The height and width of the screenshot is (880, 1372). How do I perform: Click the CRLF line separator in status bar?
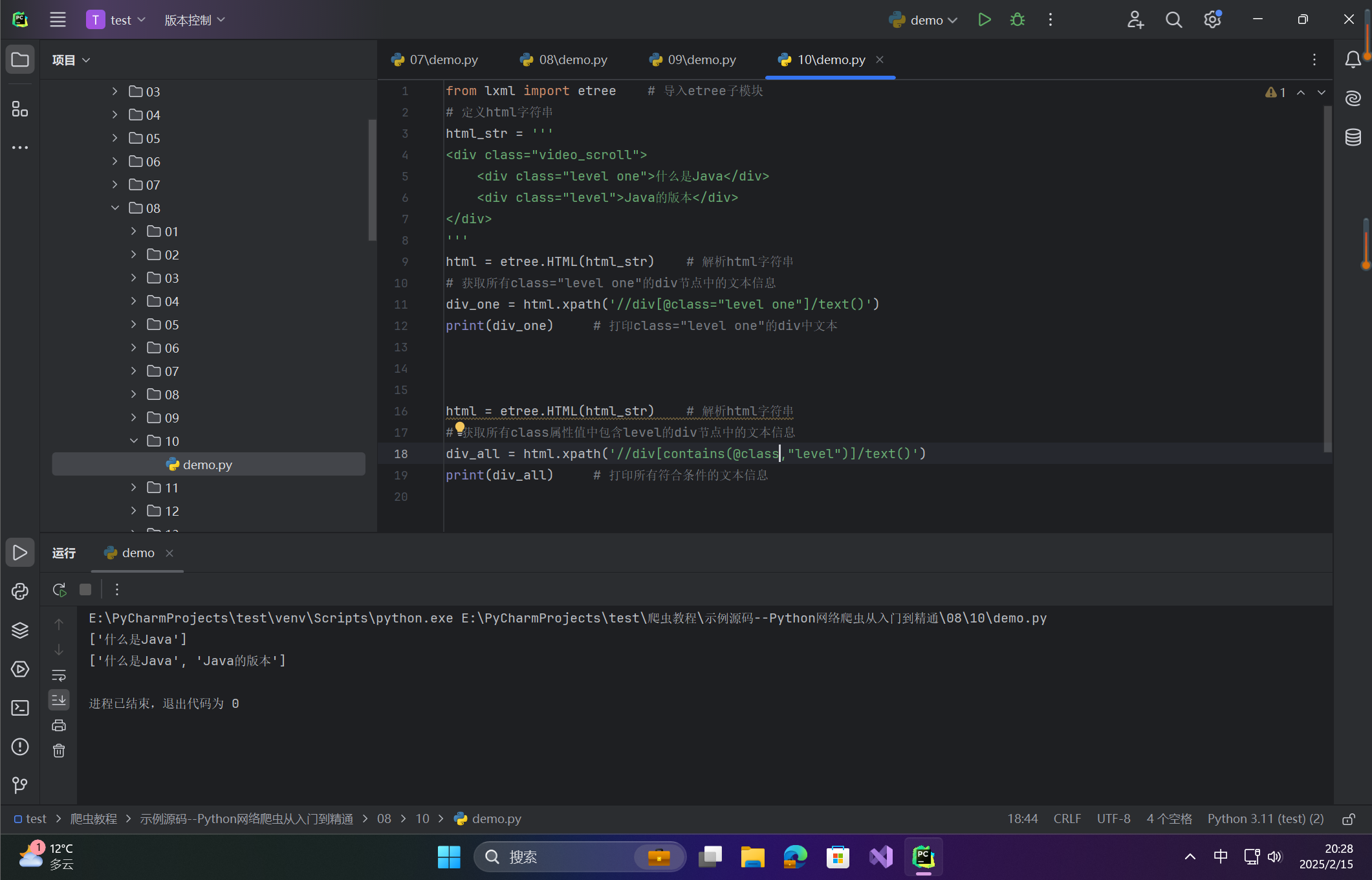click(x=1067, y=819)
